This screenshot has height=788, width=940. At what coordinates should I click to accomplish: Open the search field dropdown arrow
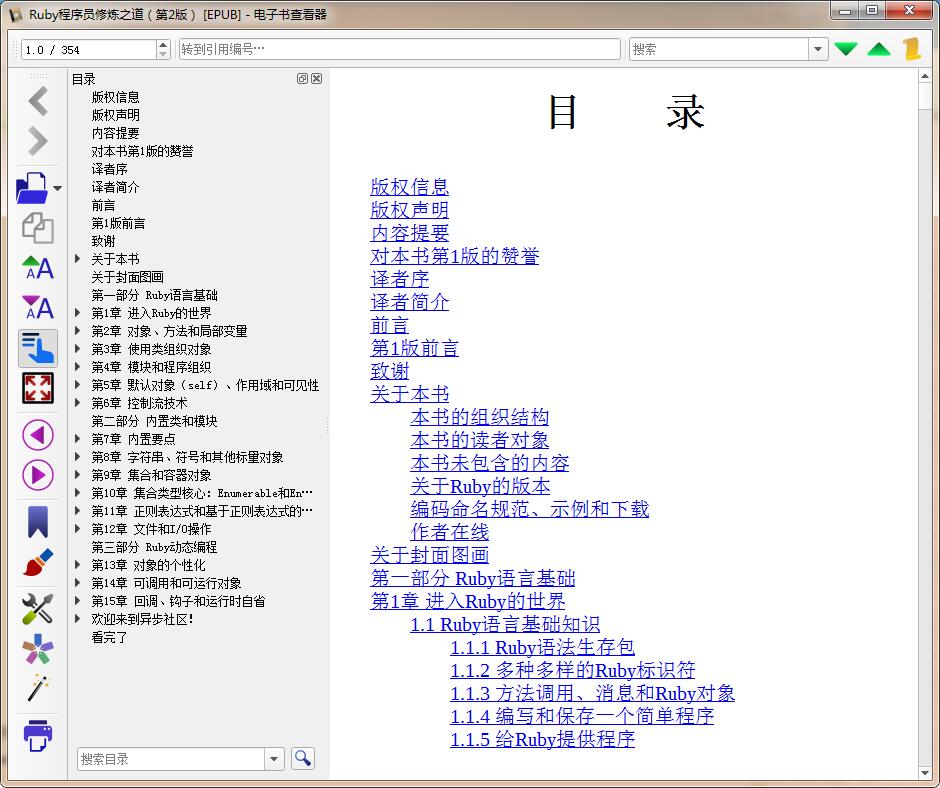818,49
